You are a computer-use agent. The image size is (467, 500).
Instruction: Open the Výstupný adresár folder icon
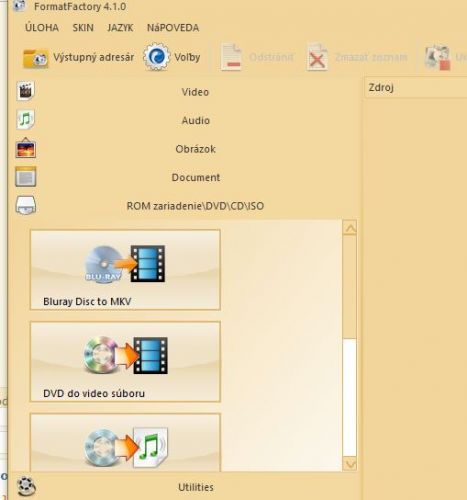(35, 58)
